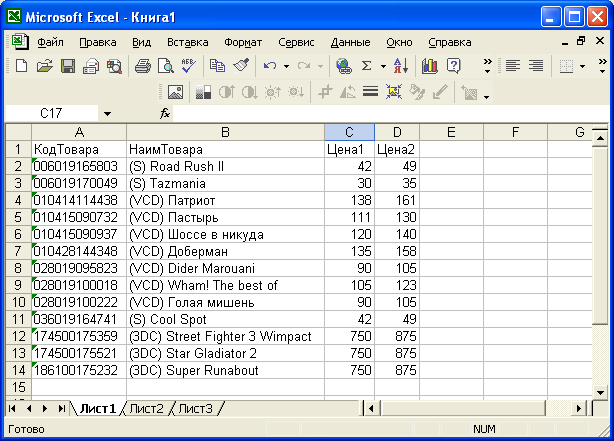Click vertical scrollbar down arrow

pyautogui.click(x=600, y=392)
